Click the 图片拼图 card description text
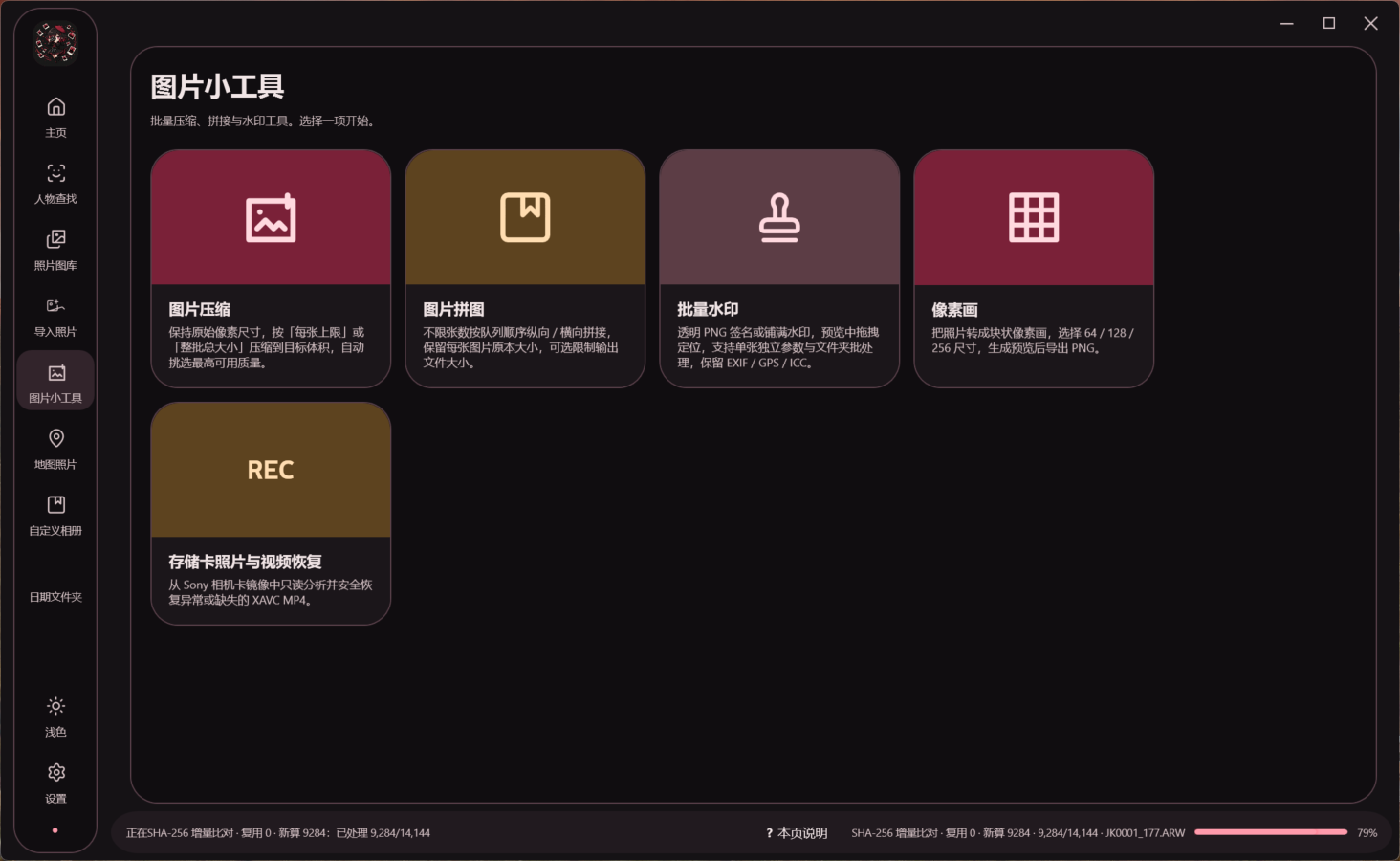The height and width of the screenshot is (861, 1400). coord(520,347)
